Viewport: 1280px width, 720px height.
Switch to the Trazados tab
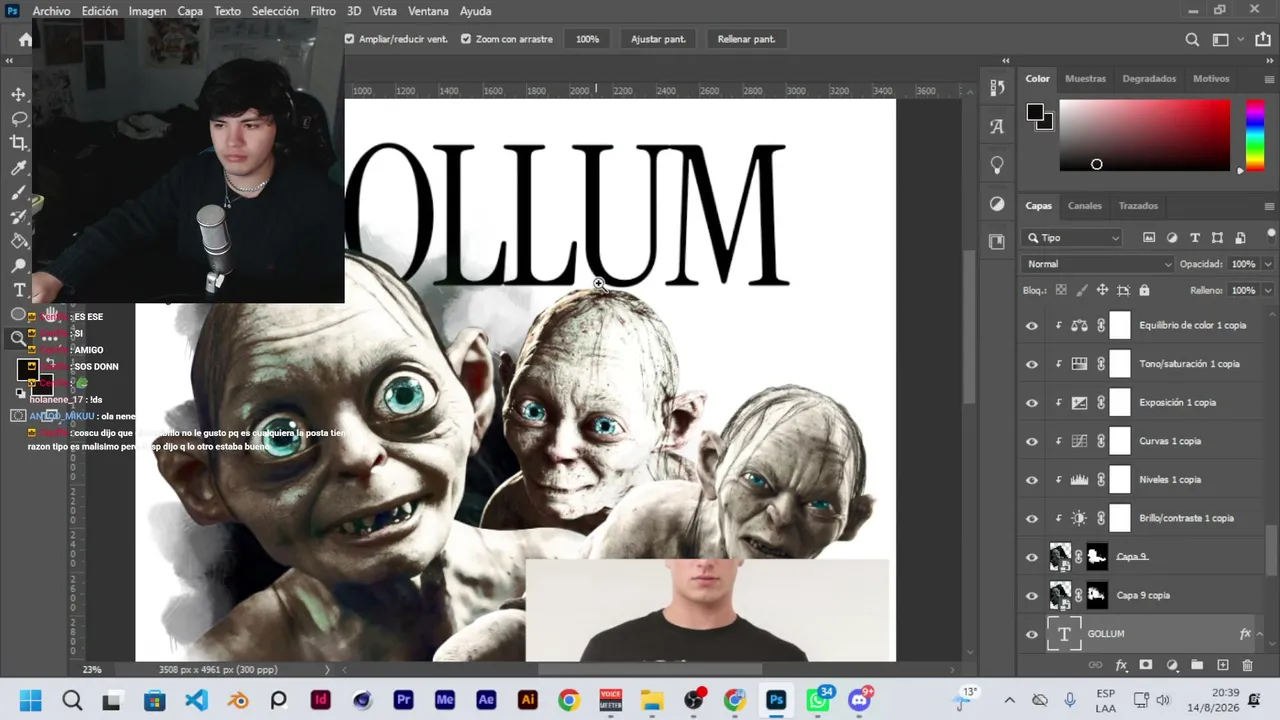tap(1138, 206)
